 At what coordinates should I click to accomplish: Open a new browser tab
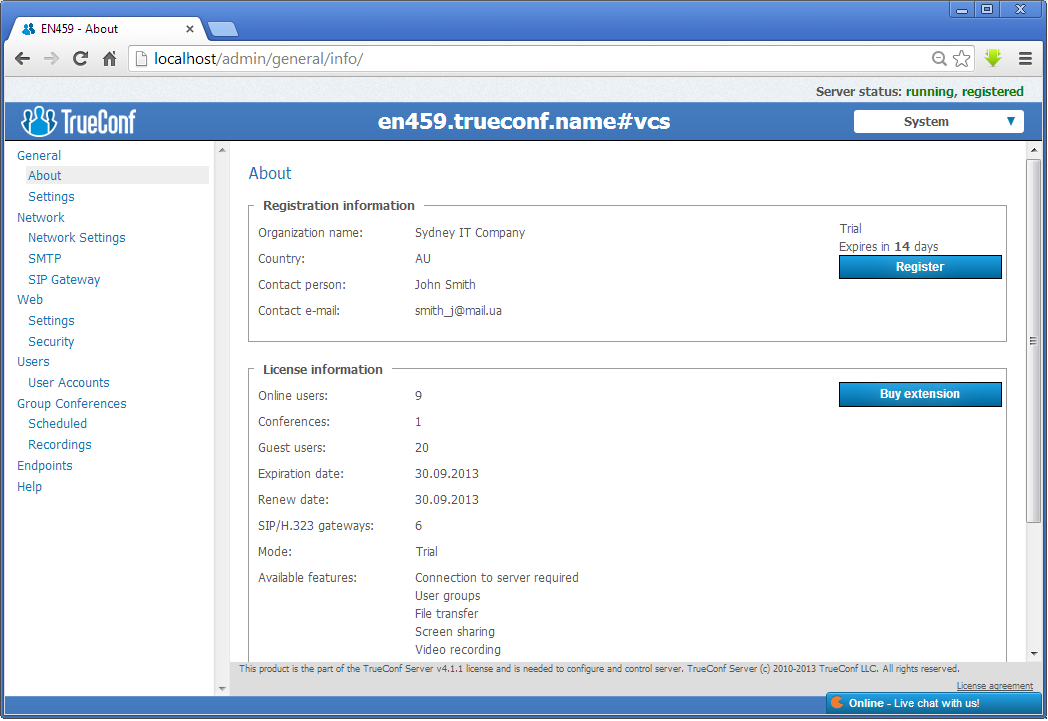tap(223, 29)
